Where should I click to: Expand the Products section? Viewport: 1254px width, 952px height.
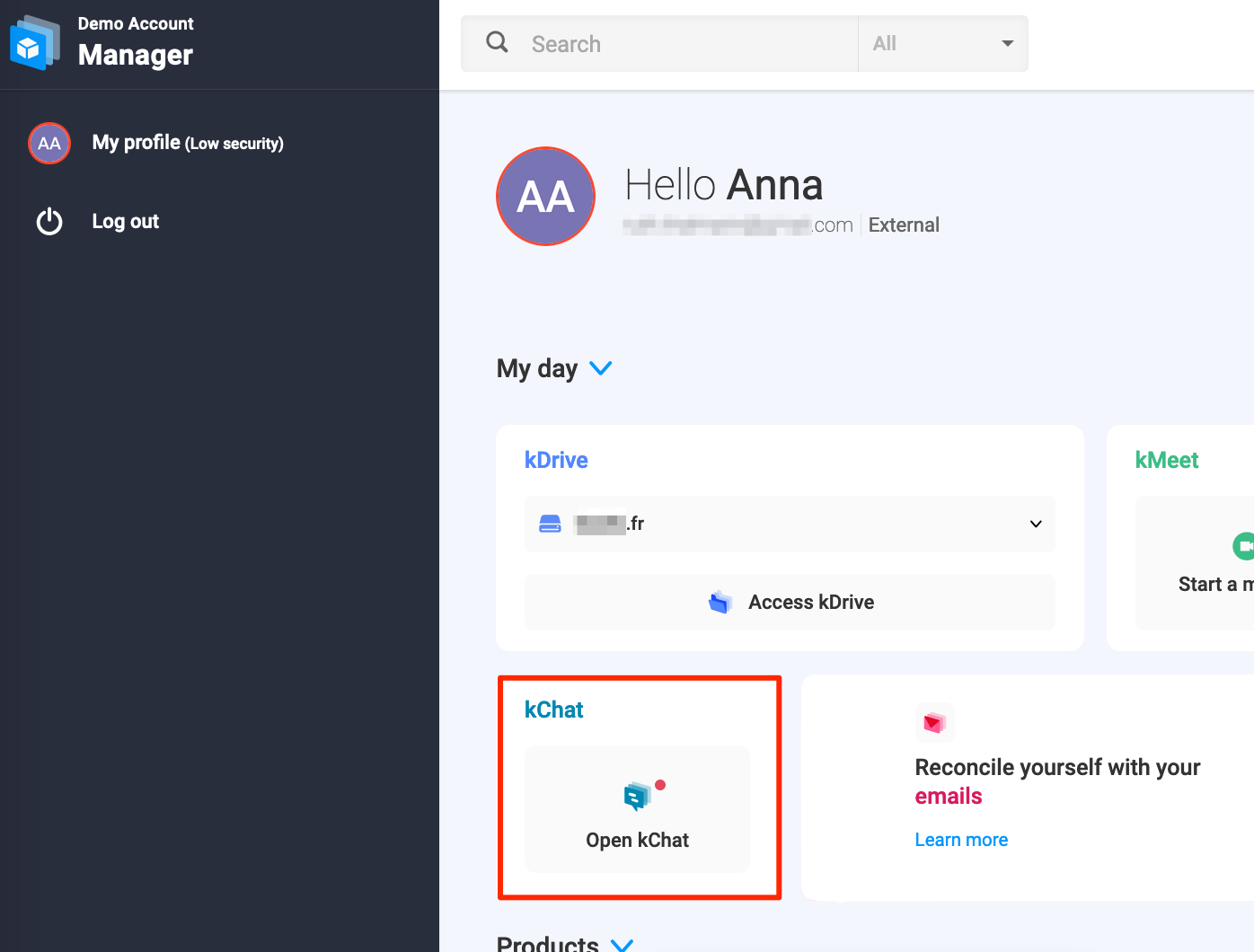pos(622,945)
